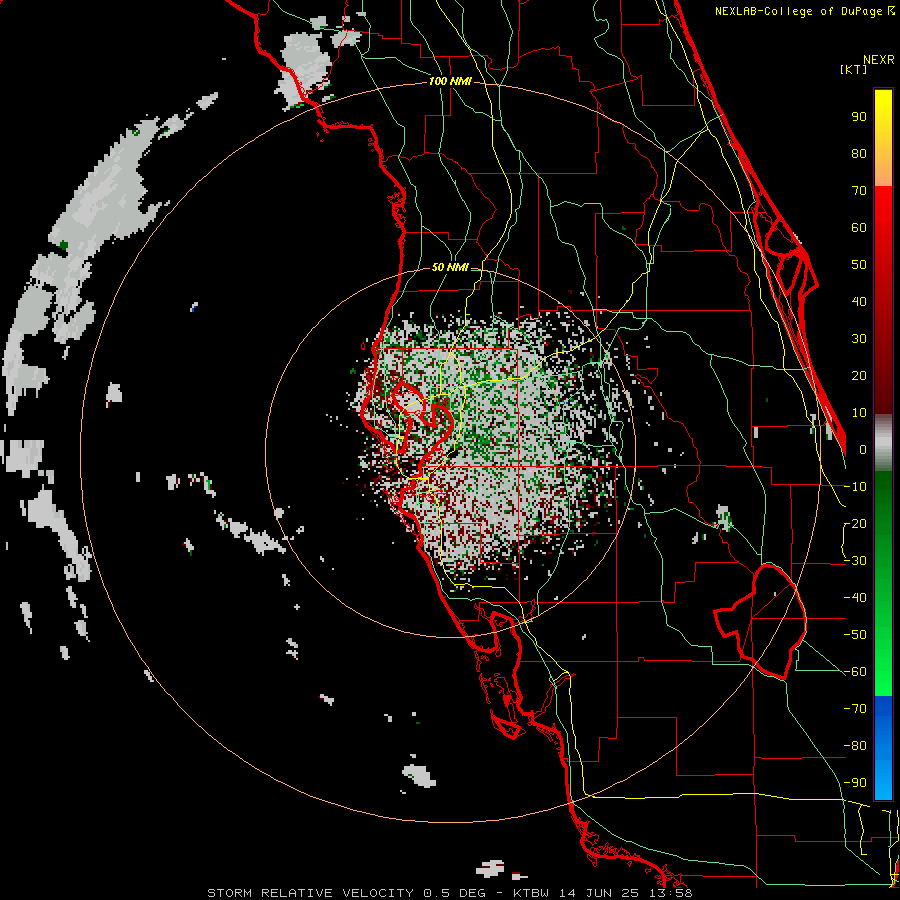The image size is (900, 900).
Task: Click the -80 value on velocity scale
Action: point(855,746)
